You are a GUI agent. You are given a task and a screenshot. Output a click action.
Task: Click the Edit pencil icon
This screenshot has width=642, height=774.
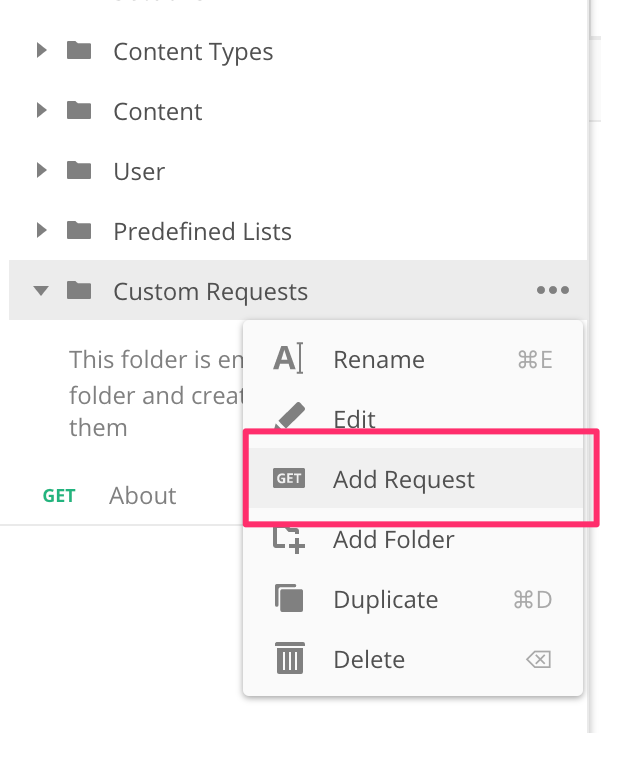[288, 417]
